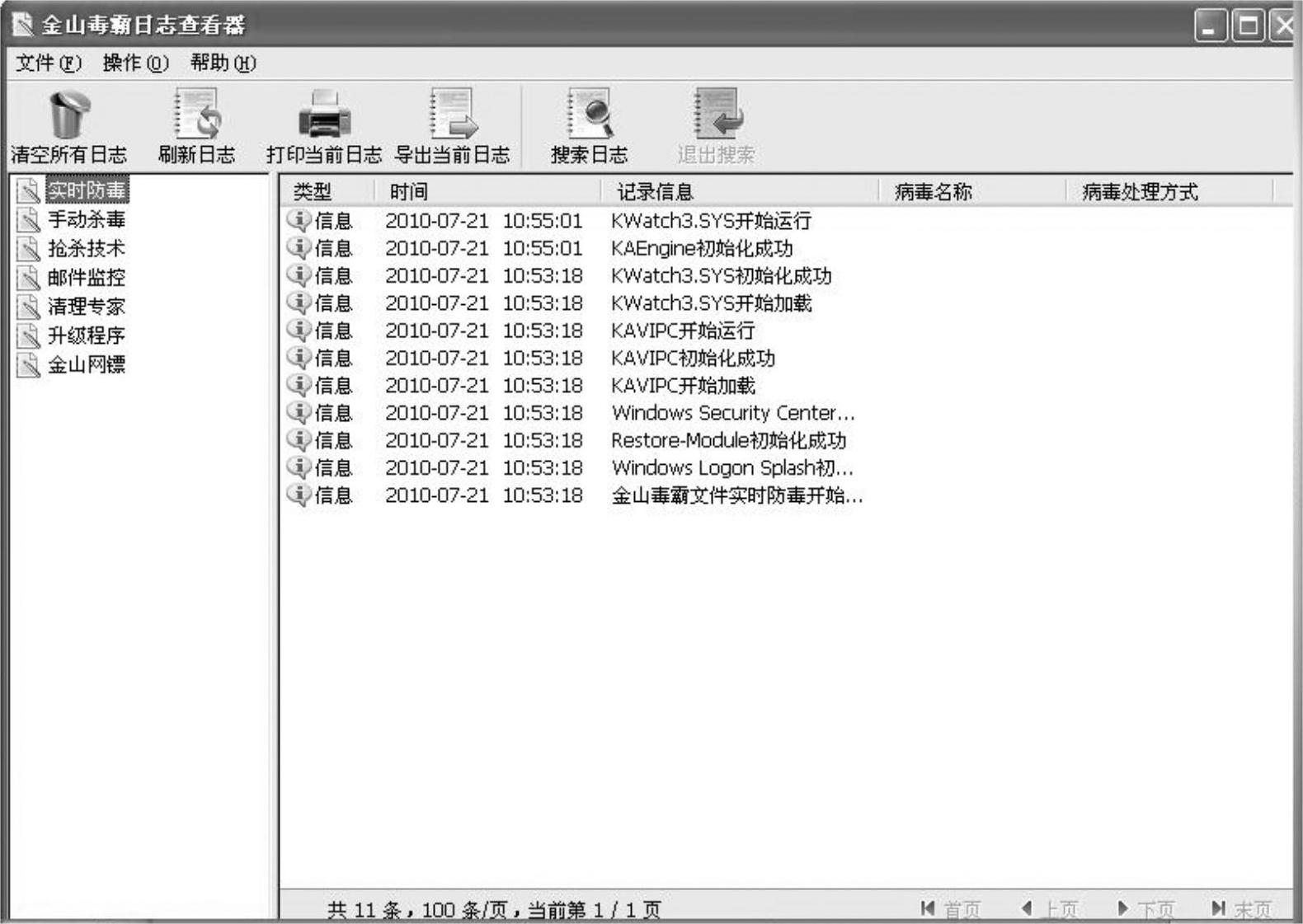
Task: Select the 手动杀毒 log category
Action: click(87, 219)
